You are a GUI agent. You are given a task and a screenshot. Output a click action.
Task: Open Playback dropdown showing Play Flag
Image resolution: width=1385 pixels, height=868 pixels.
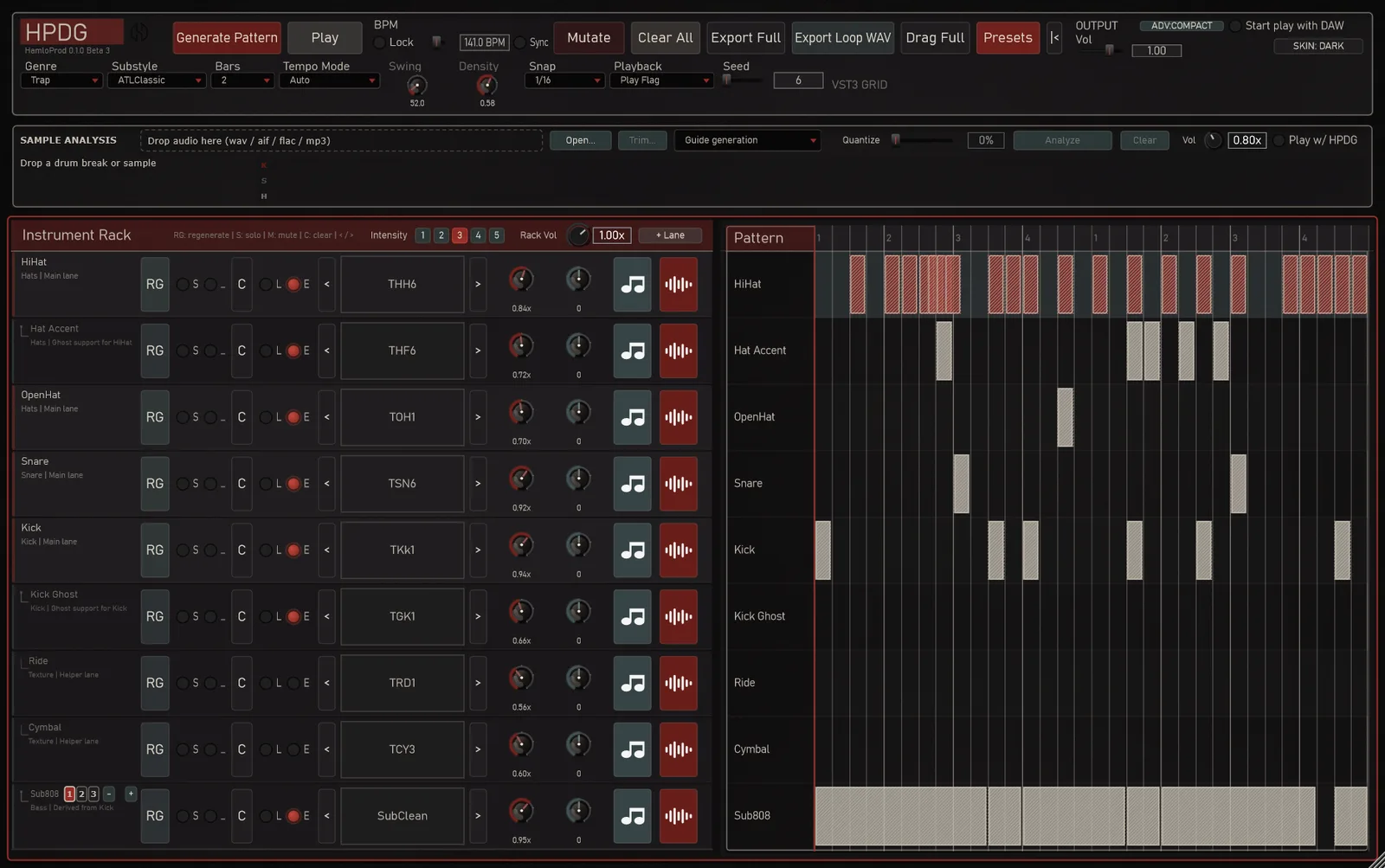coord(661,80)
